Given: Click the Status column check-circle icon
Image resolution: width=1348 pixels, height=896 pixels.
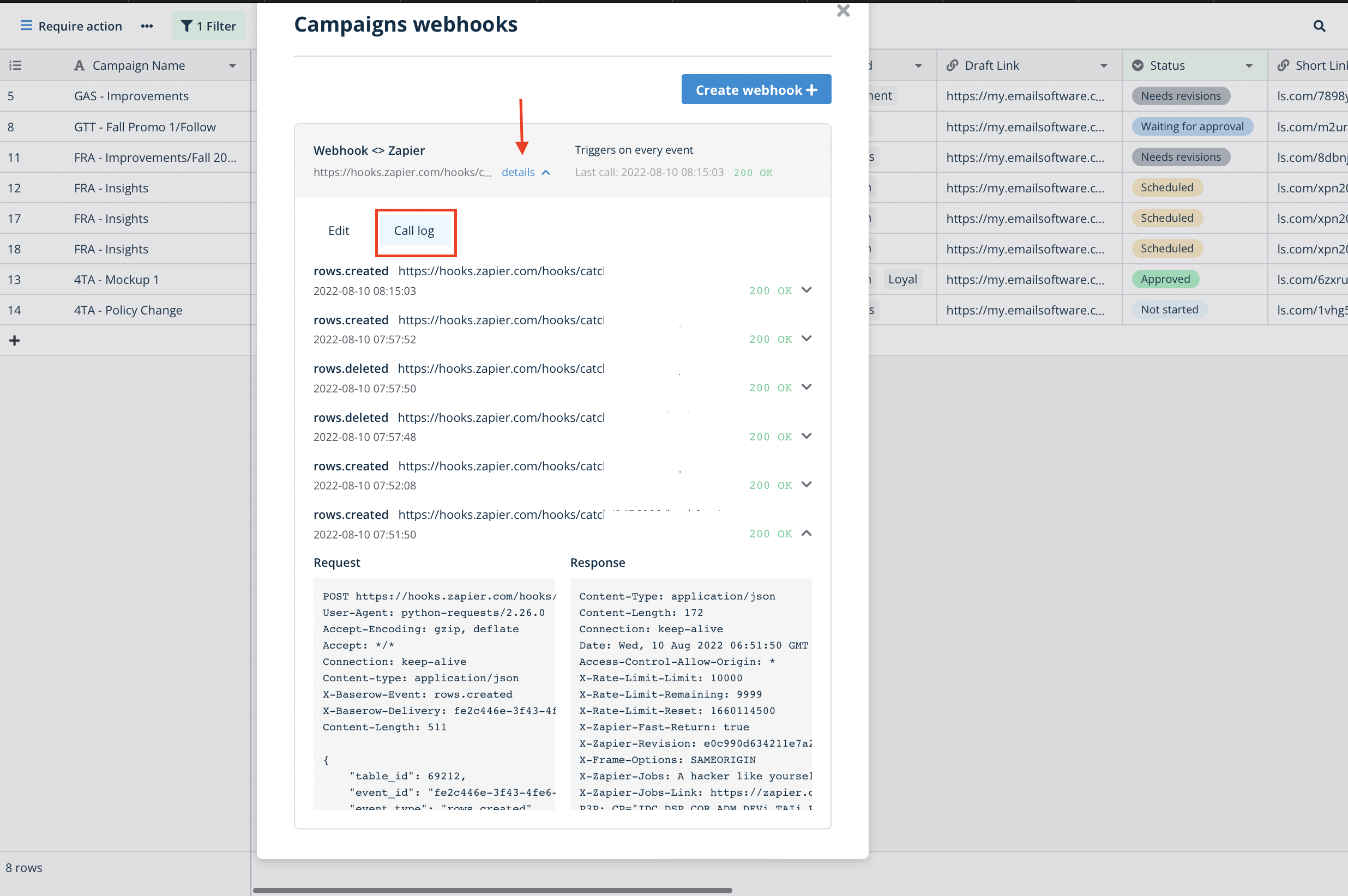Looking at the screenshot, I should pyautogui.click(x=1138, y=66).
